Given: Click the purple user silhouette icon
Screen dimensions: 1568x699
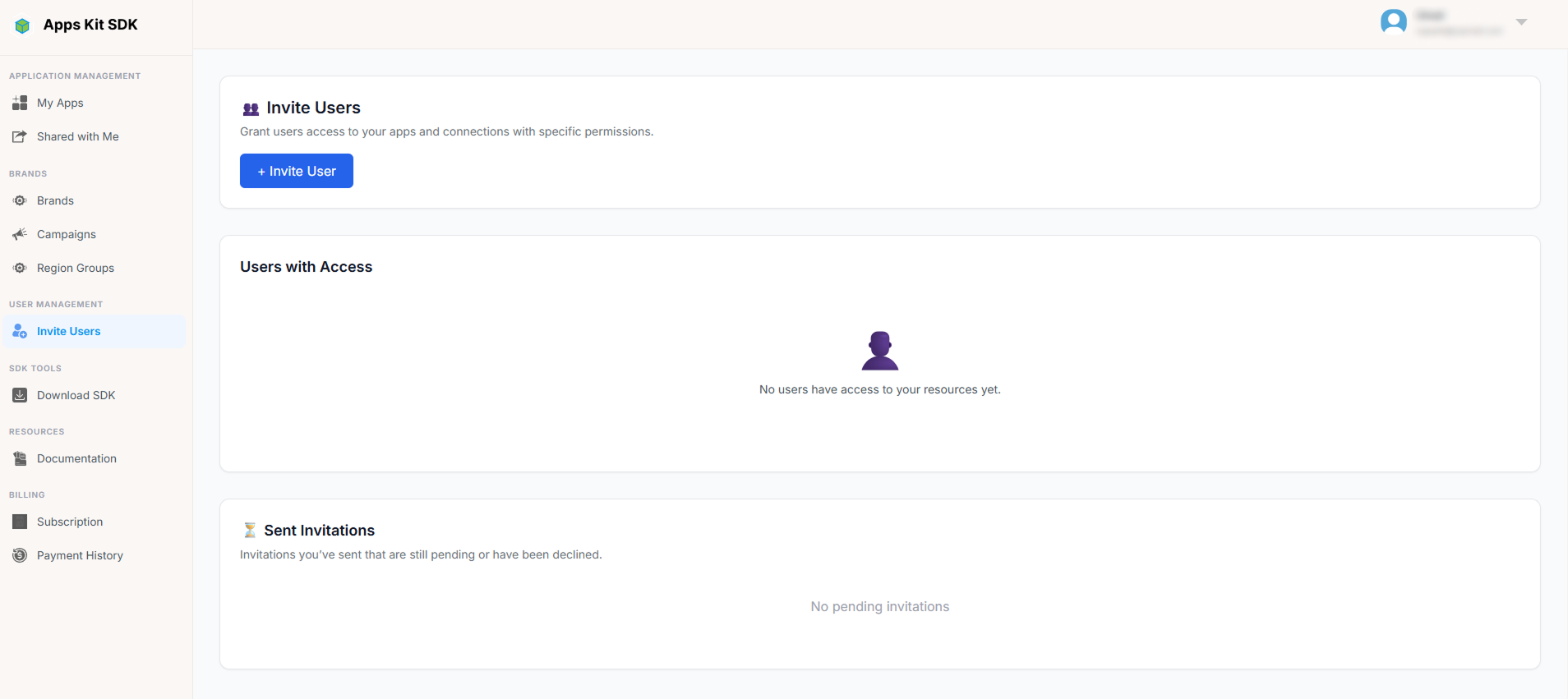Looking at the screenshot, I should [x=880, y=351].
